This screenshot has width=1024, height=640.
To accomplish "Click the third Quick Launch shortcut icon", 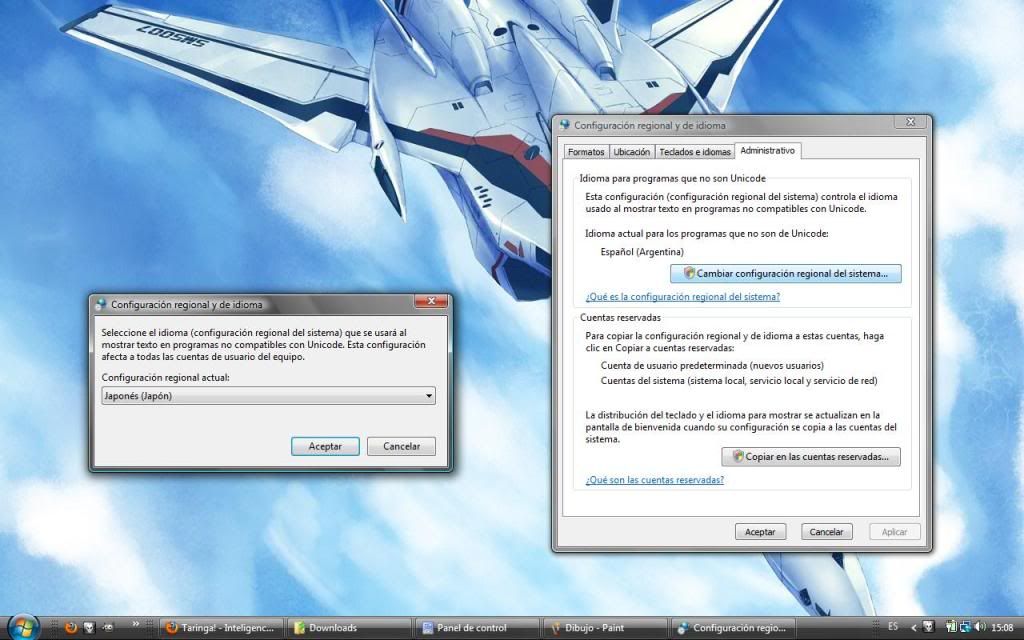I will coord(108,628).
